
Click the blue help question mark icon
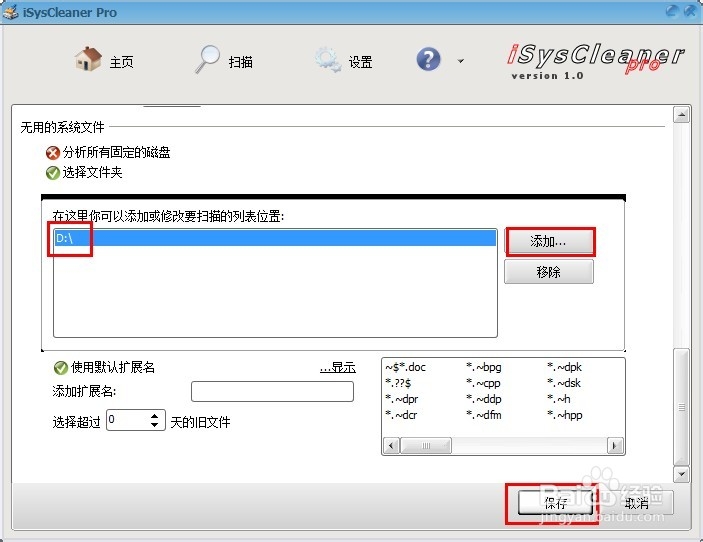pos(428,59)
